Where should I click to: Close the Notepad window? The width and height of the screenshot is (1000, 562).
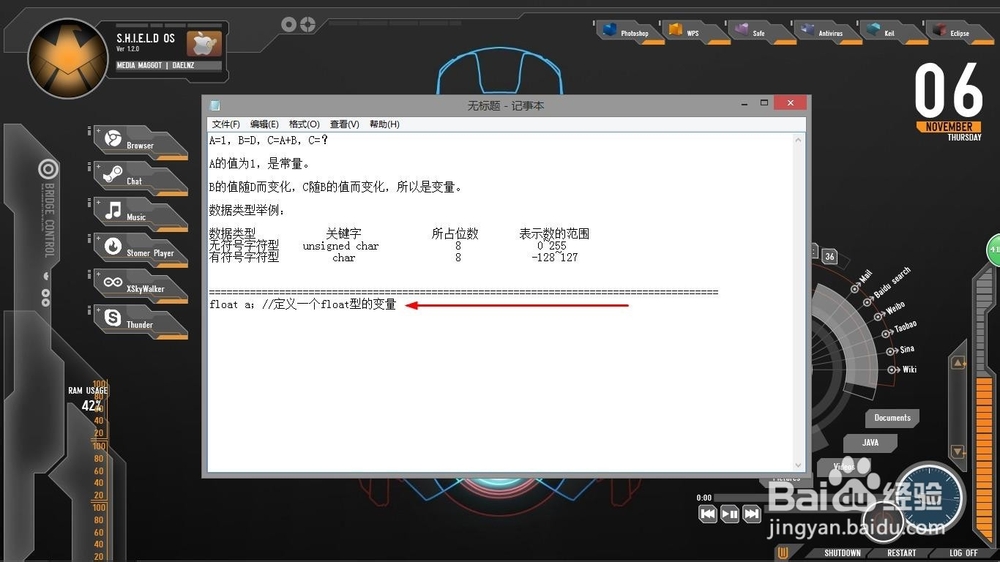click(x=790, y=103)
